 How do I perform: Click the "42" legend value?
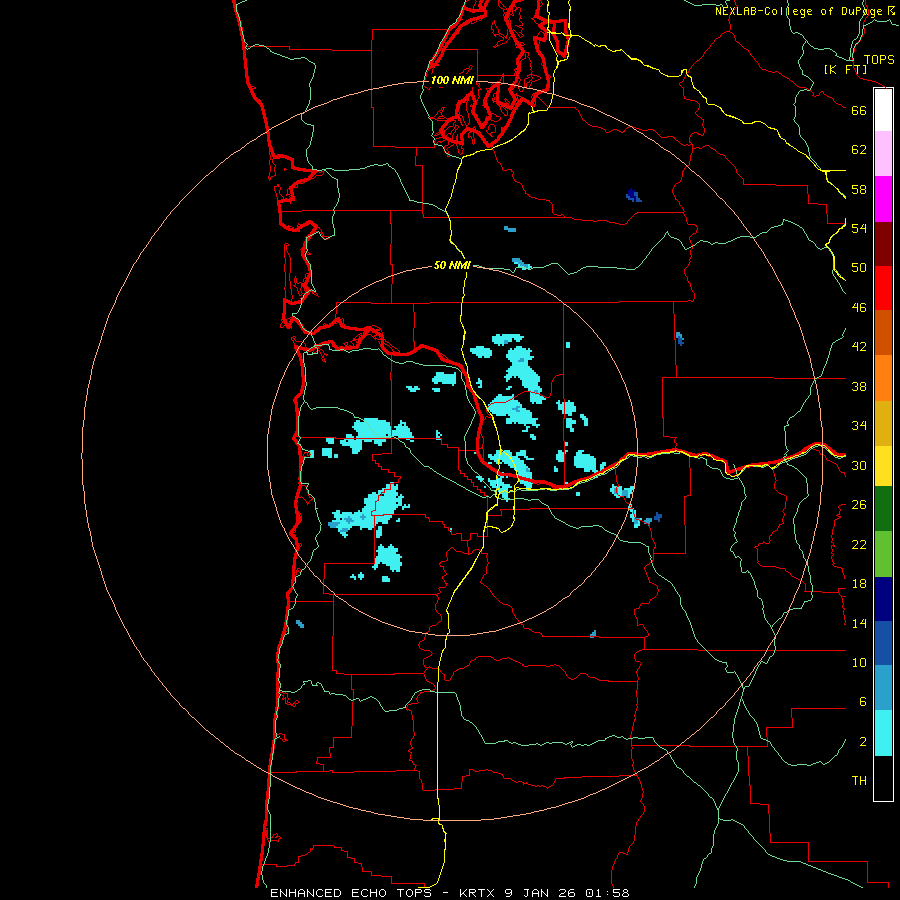(x=859, y=347)
